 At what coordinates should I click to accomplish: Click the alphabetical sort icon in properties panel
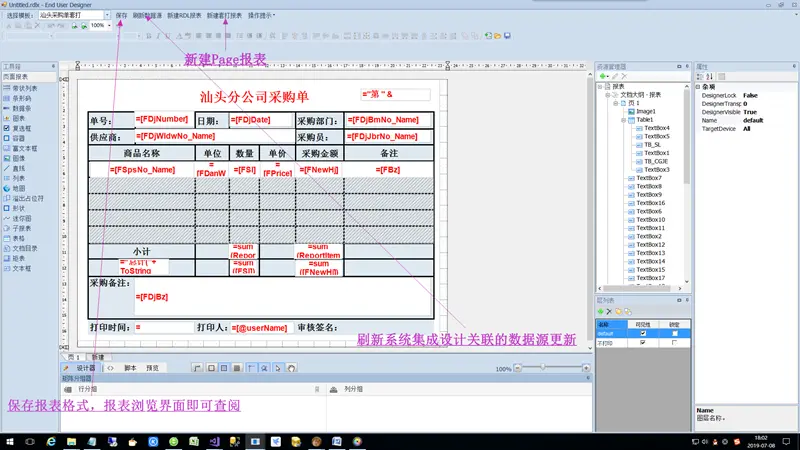pos(709,77)
